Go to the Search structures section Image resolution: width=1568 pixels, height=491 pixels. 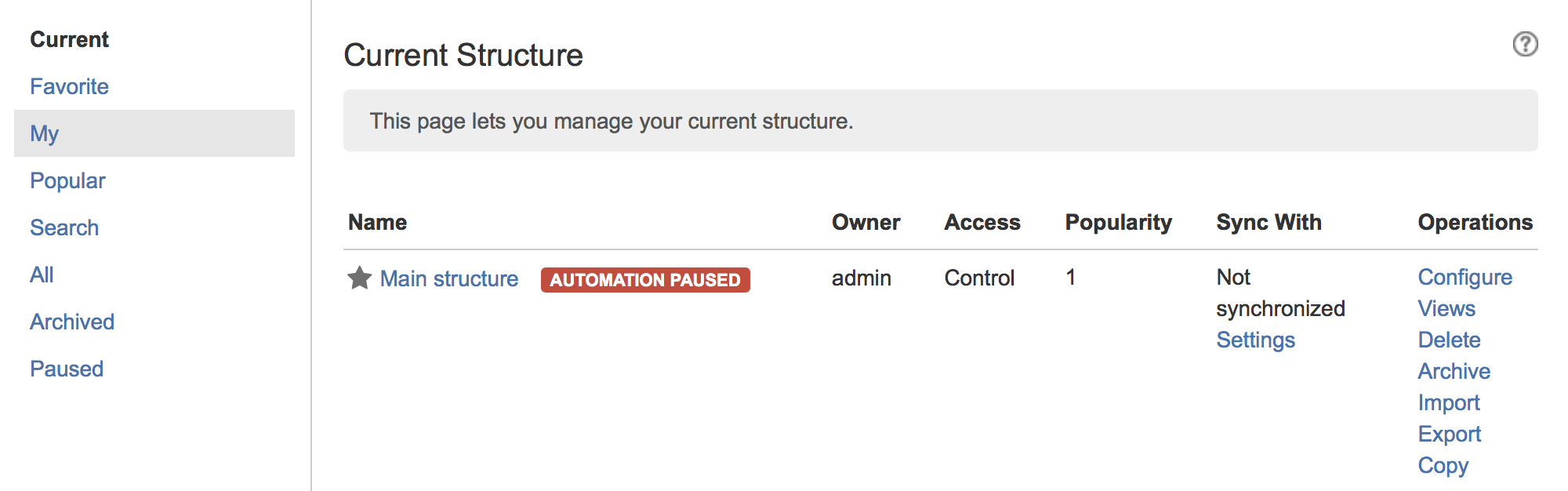(x=64, y=227)
